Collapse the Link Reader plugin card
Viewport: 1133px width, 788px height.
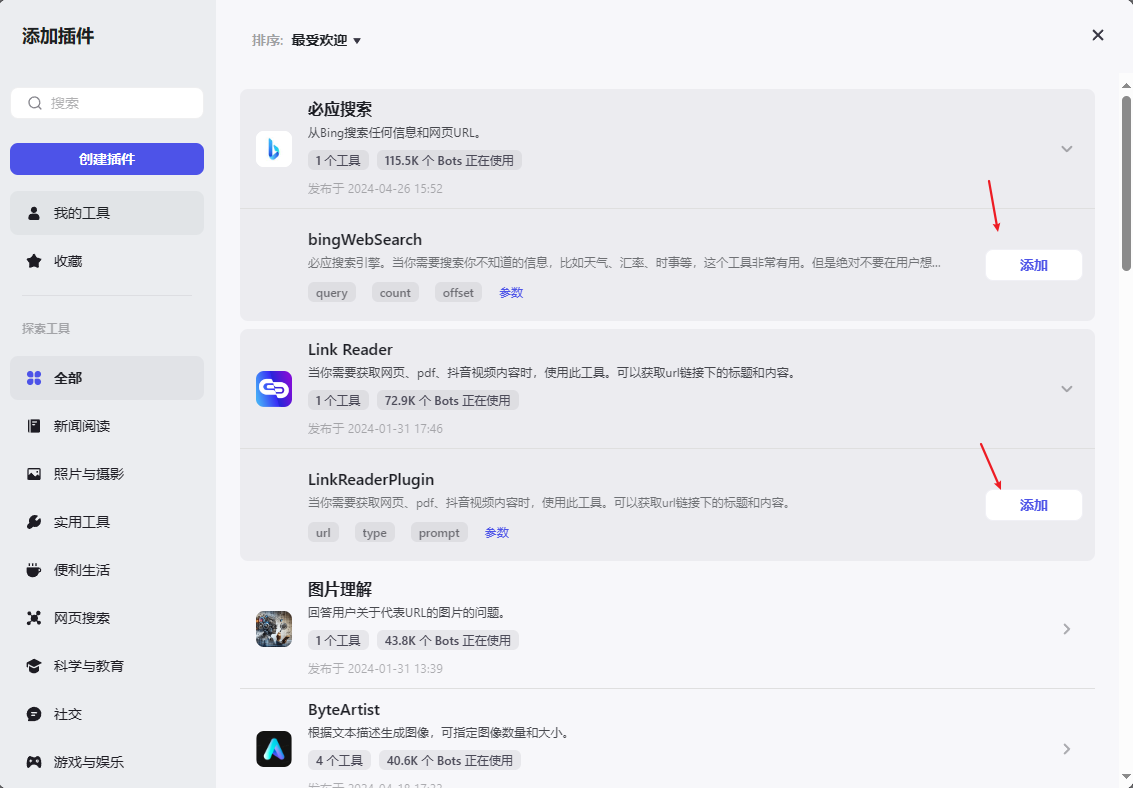(x=1067, y=389)
